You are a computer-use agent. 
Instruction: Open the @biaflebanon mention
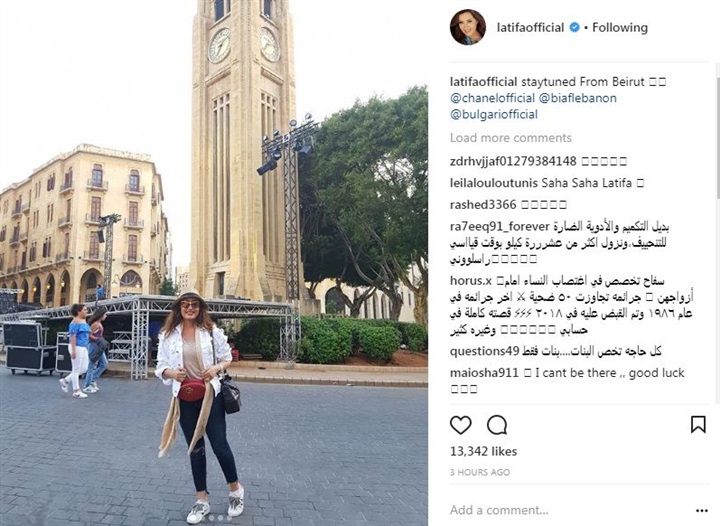(x=578, y=98)
